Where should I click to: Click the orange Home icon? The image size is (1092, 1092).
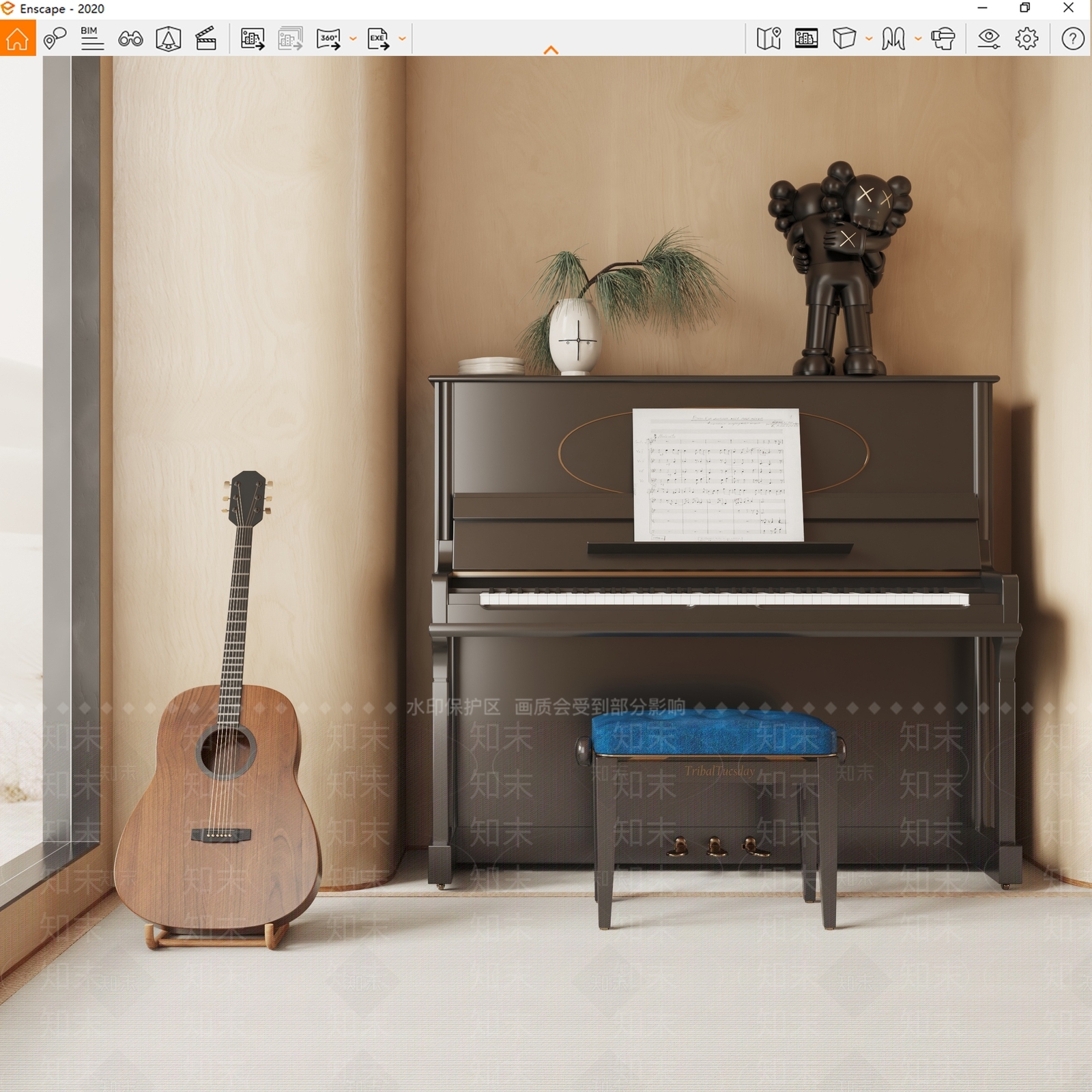[x=18, y=38]
